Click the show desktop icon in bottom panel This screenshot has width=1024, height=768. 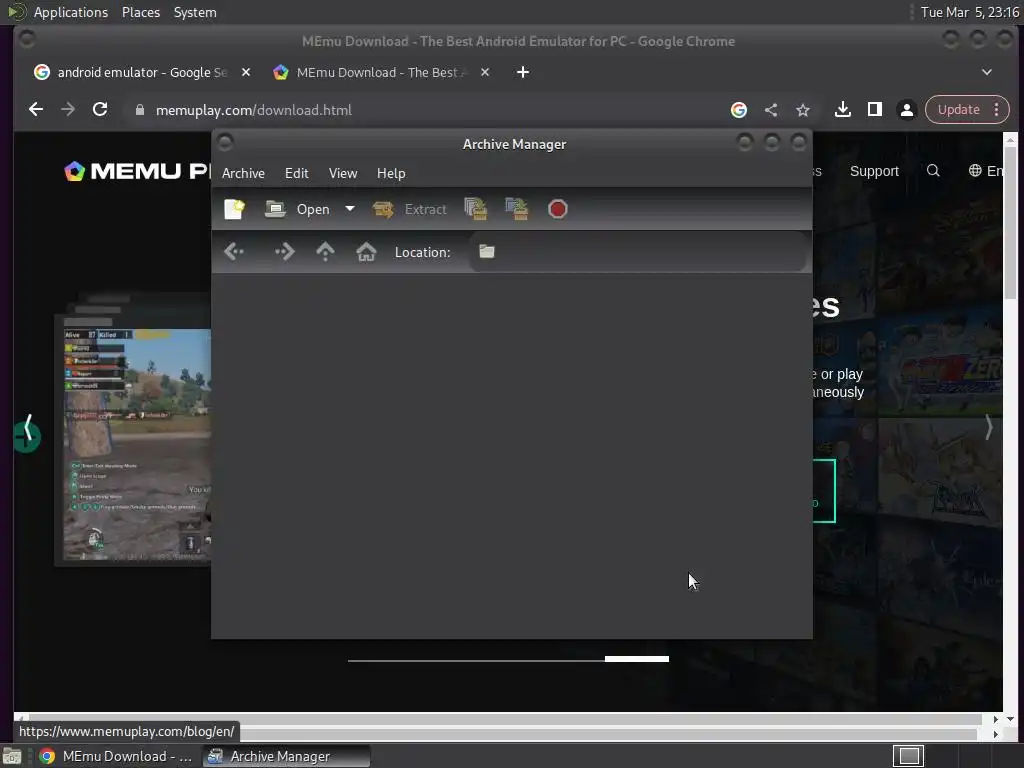point(12,756)
